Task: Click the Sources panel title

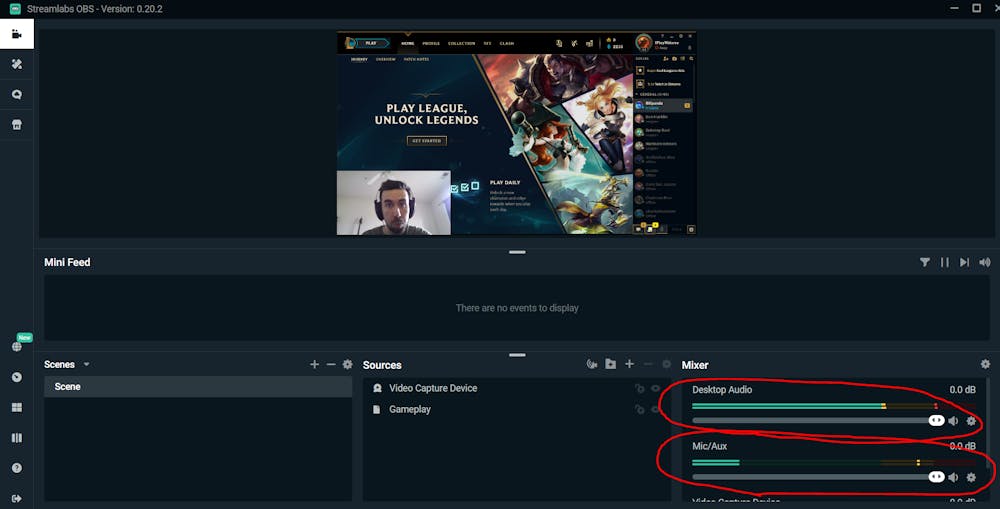Action: click(x=382, y=365)
